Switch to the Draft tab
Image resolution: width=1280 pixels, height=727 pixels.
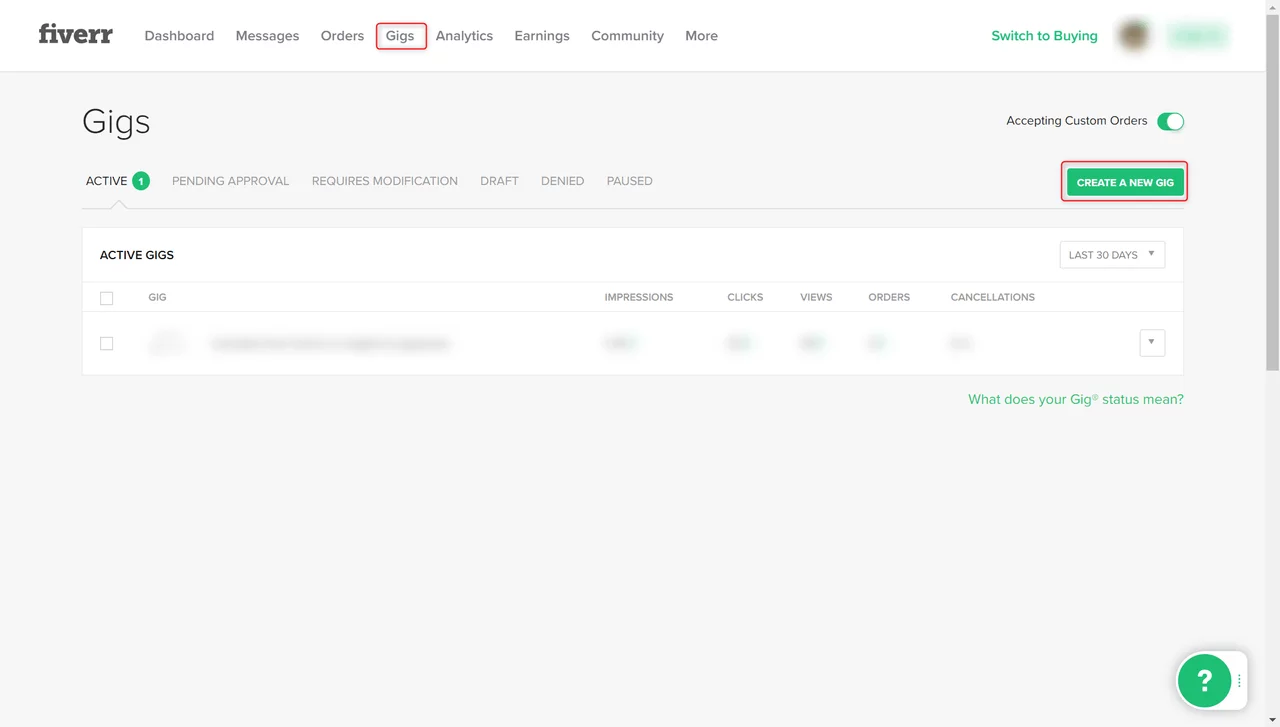pos(499,181)
